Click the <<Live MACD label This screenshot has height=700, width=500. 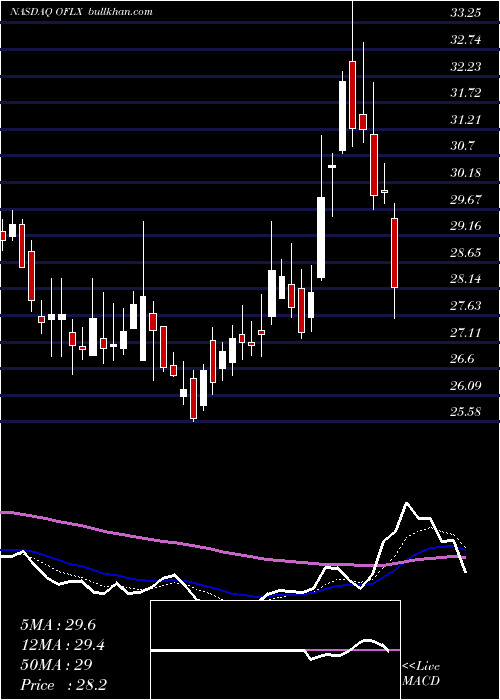pyautogui.click(x=421, y=674)
